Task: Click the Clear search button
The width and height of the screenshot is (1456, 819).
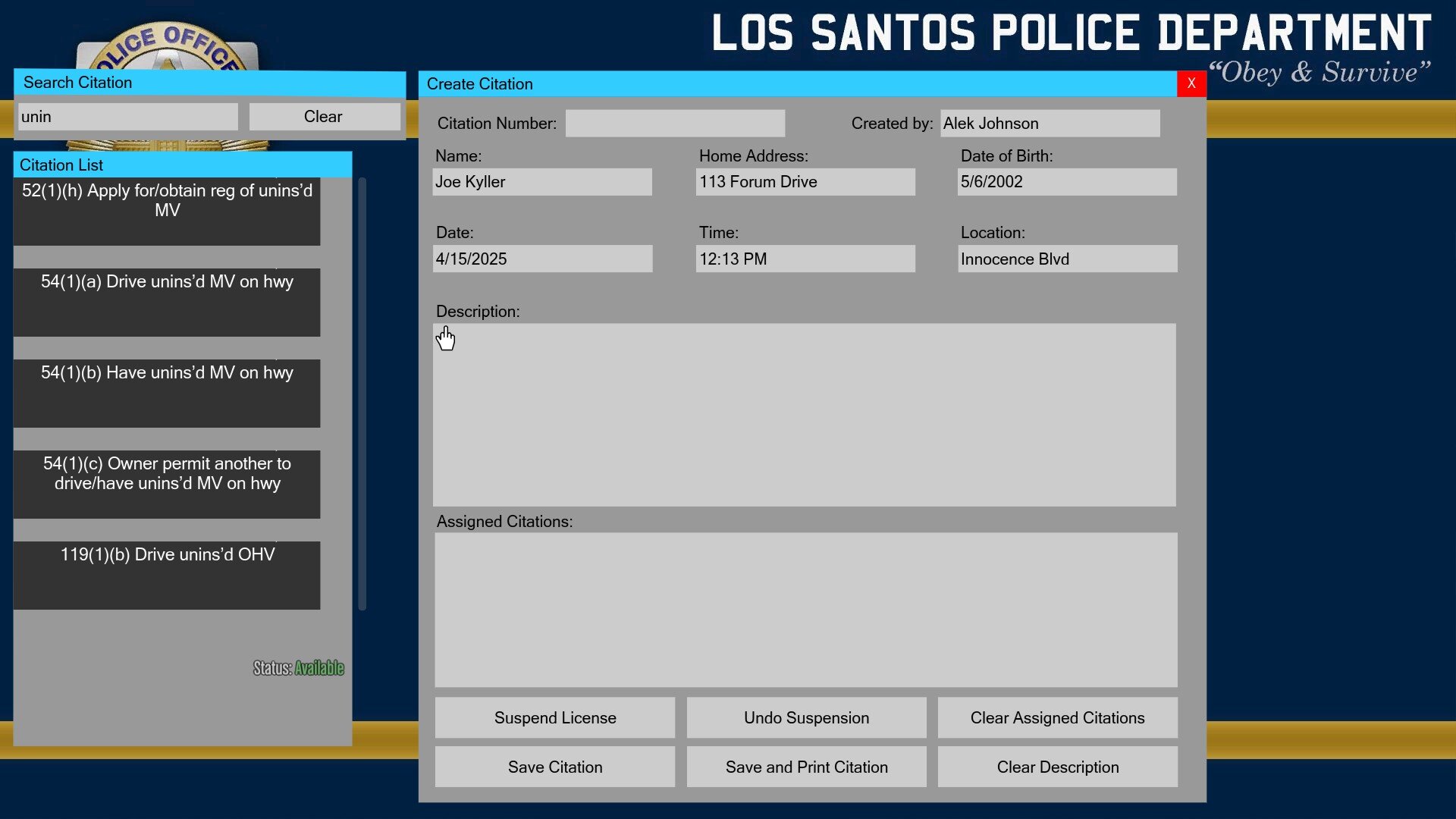Action: [324, 117]
